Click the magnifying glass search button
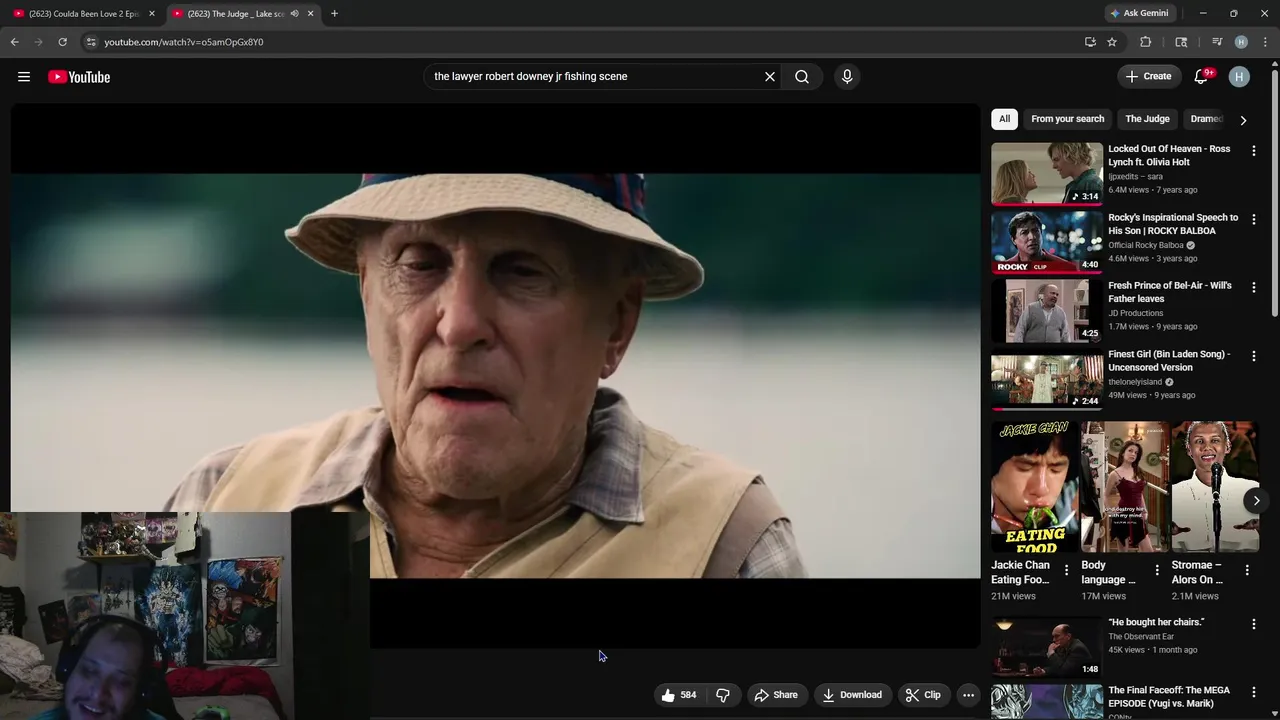 pos(802,77)
